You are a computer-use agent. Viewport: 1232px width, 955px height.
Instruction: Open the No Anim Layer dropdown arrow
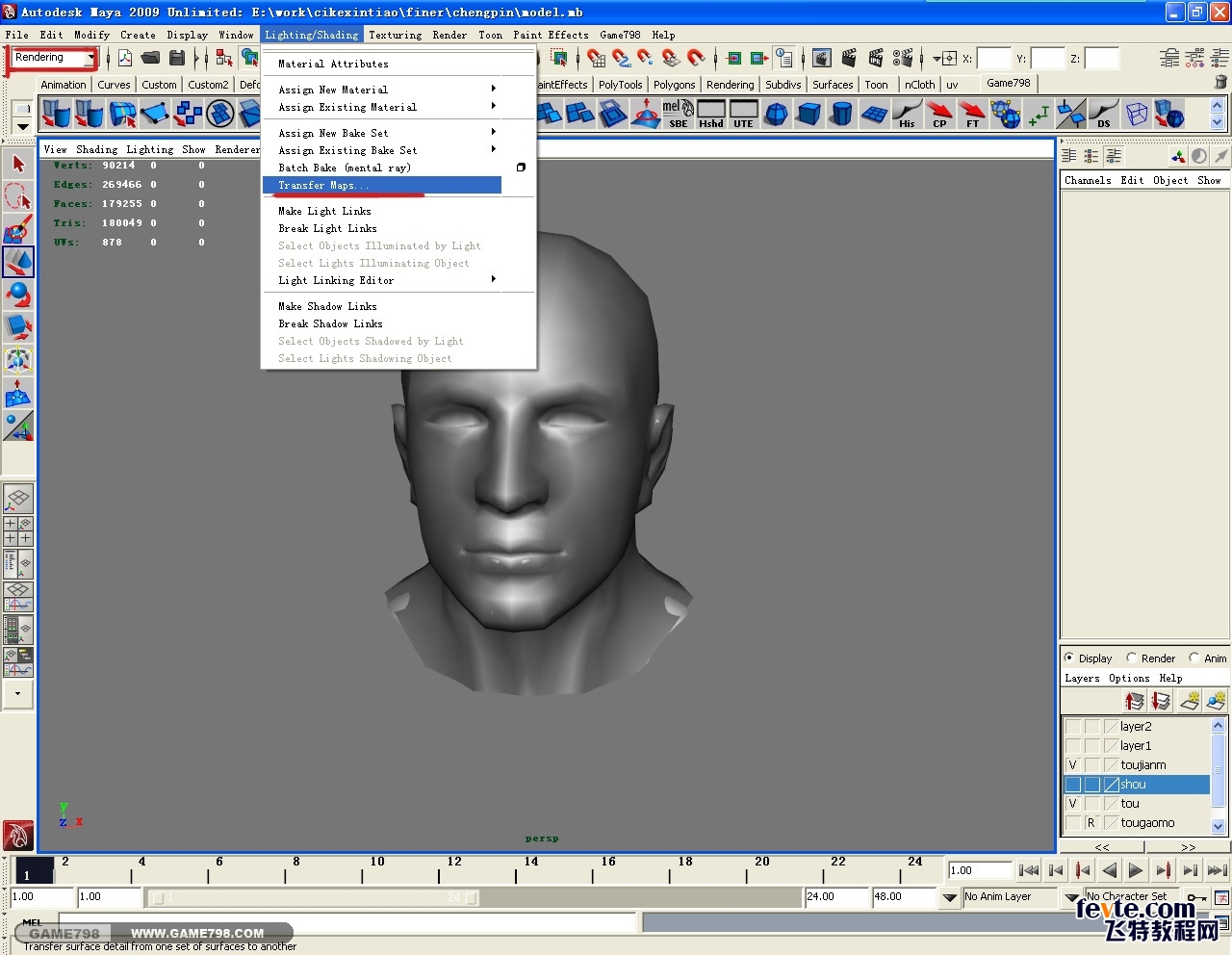tap(950, 897)
